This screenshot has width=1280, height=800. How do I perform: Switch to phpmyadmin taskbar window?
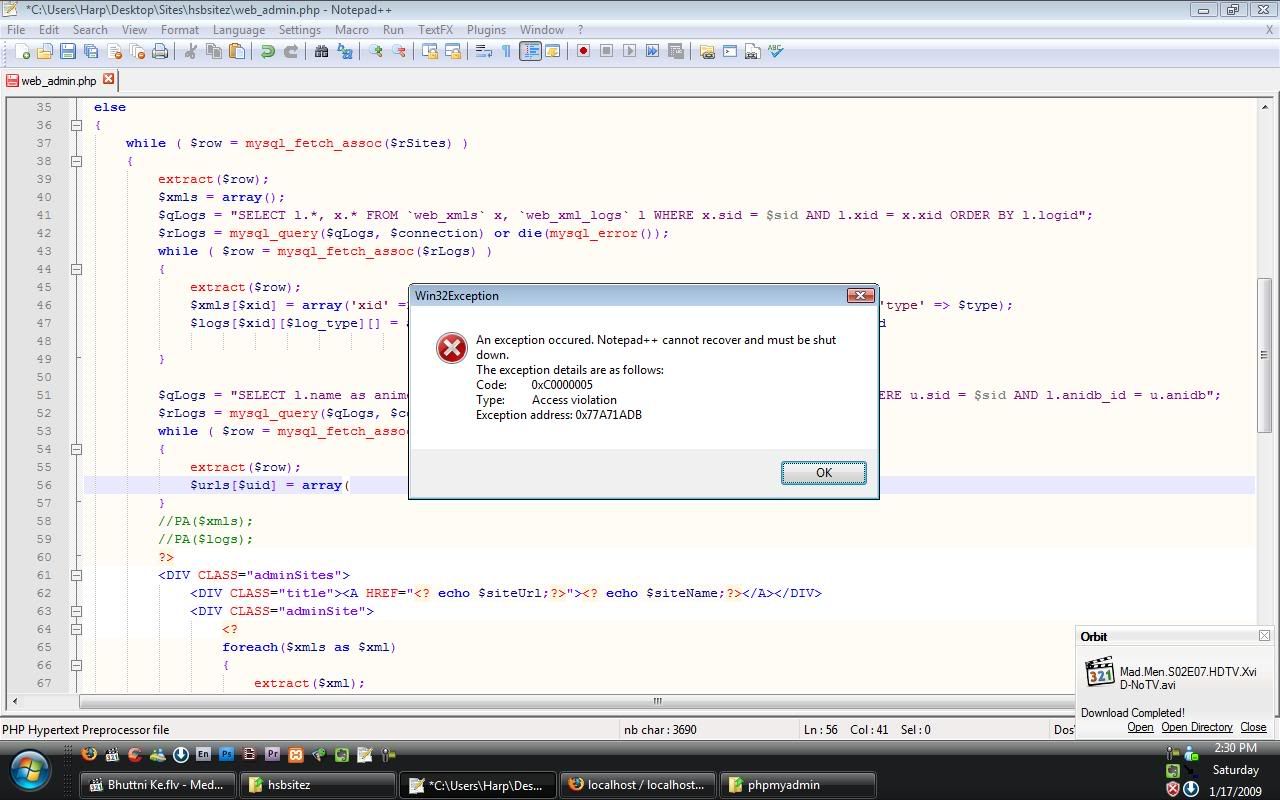pos(797,785)
